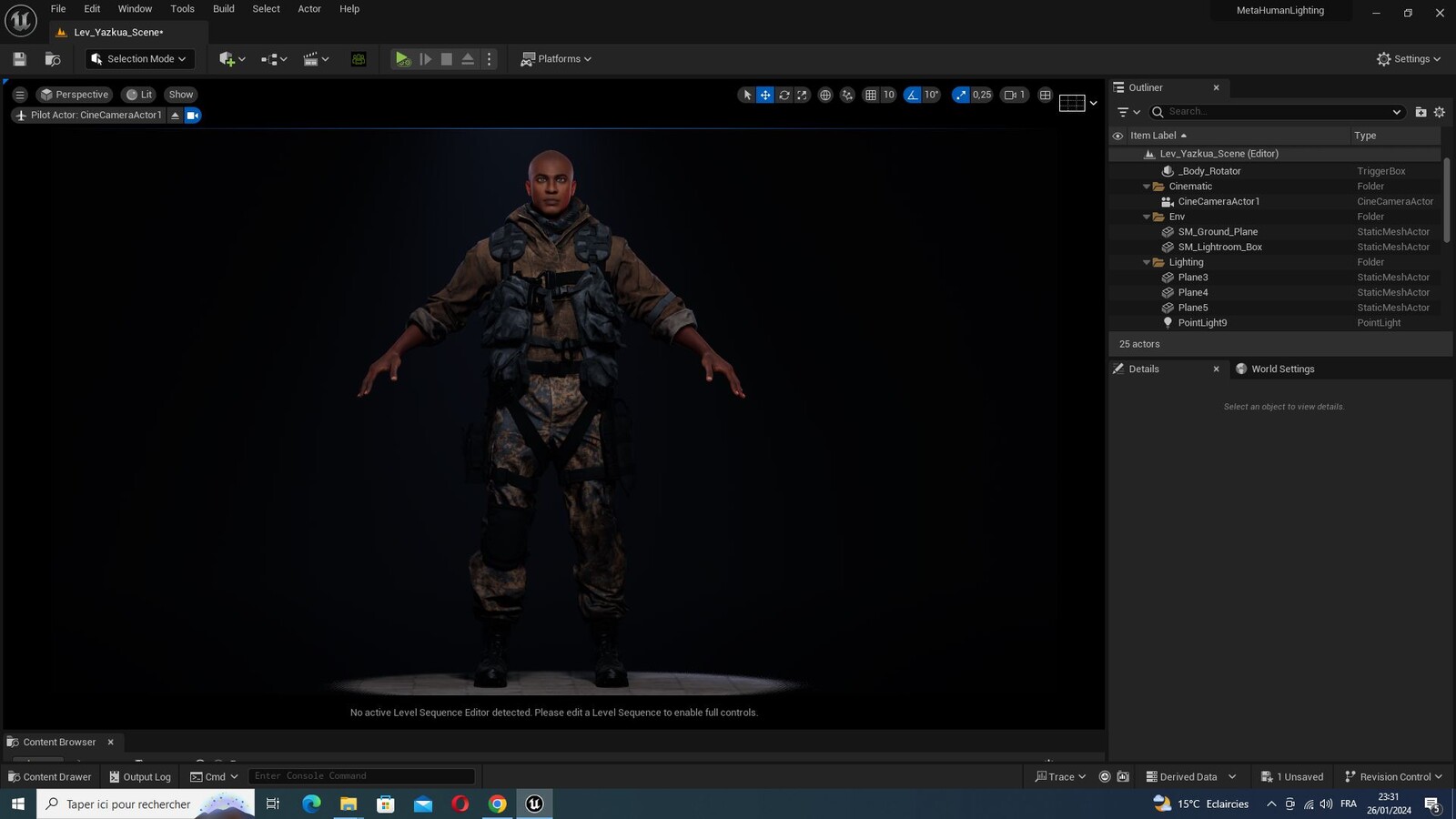Choose the Select objects mode arrow
Viewport: 1456px width, 819px height.
coord(747,95)
